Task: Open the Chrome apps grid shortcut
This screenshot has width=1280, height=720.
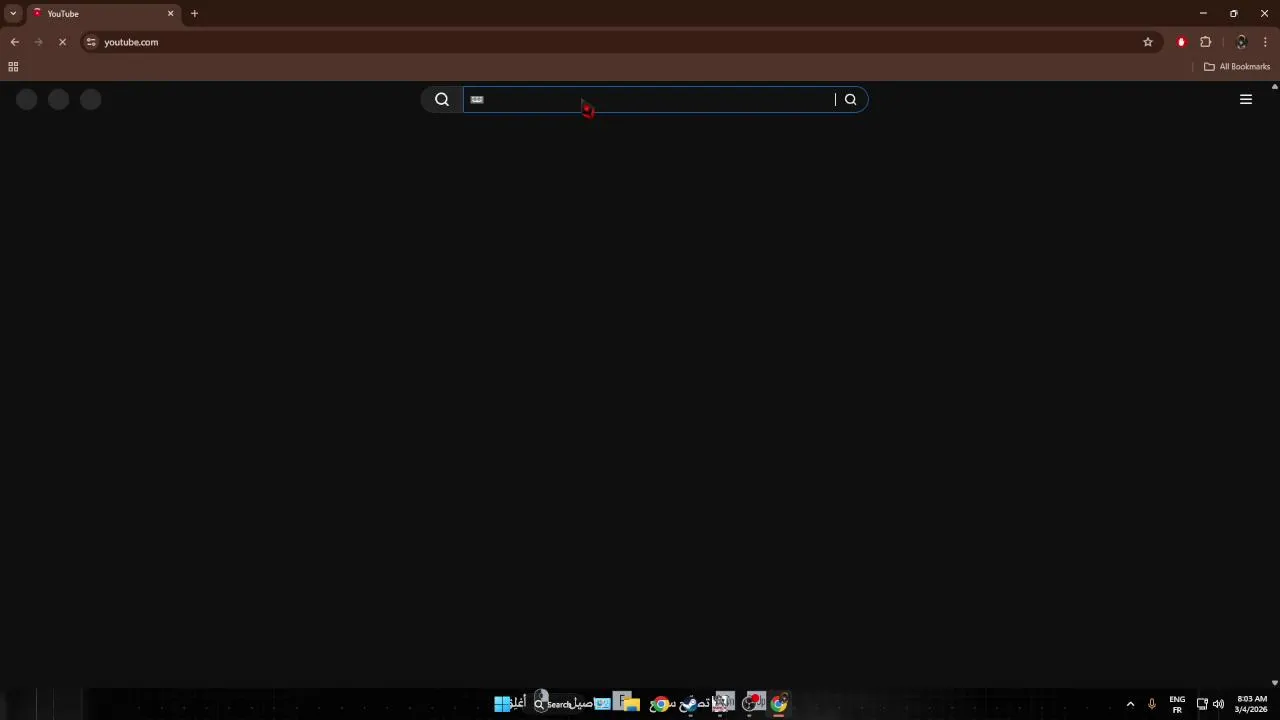Action: click(x=13, y=67)
